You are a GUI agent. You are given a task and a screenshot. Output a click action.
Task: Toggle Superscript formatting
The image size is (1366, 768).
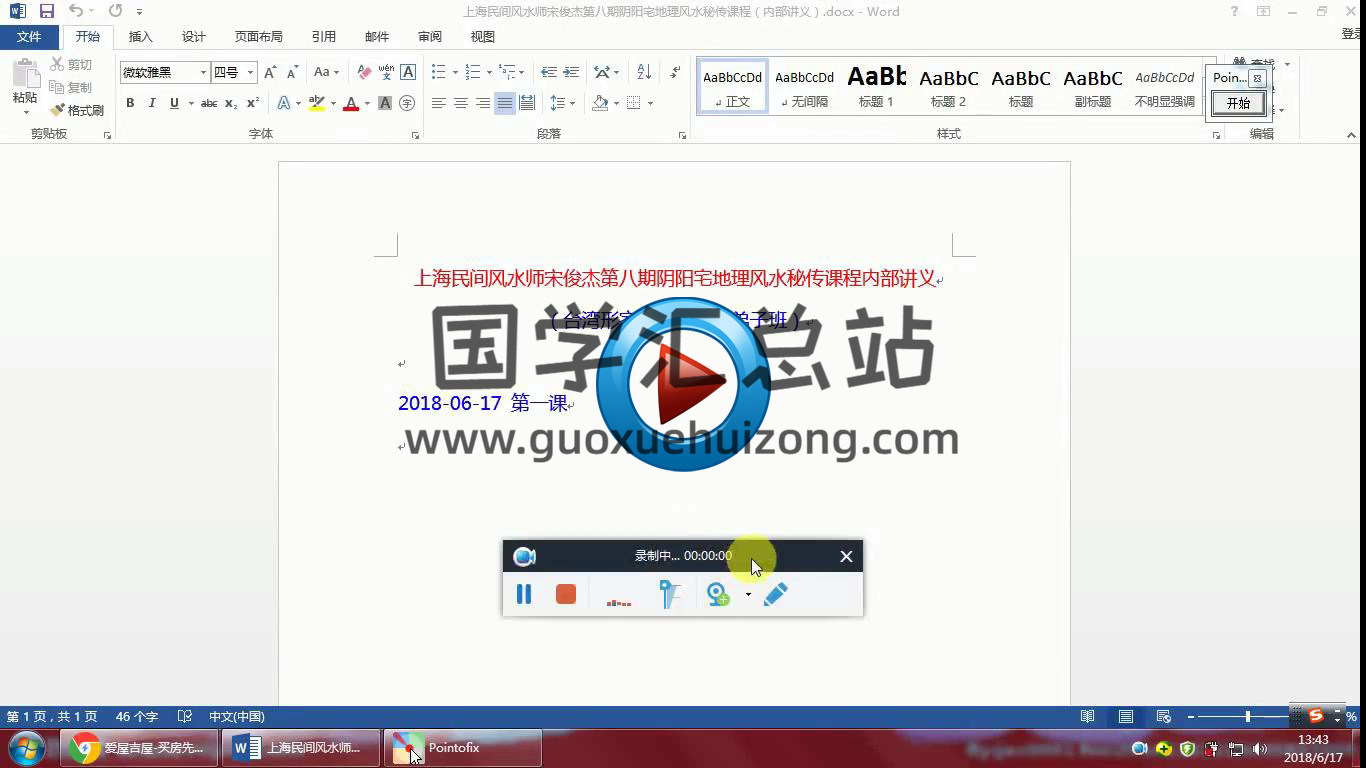click(x=253, y=103)
